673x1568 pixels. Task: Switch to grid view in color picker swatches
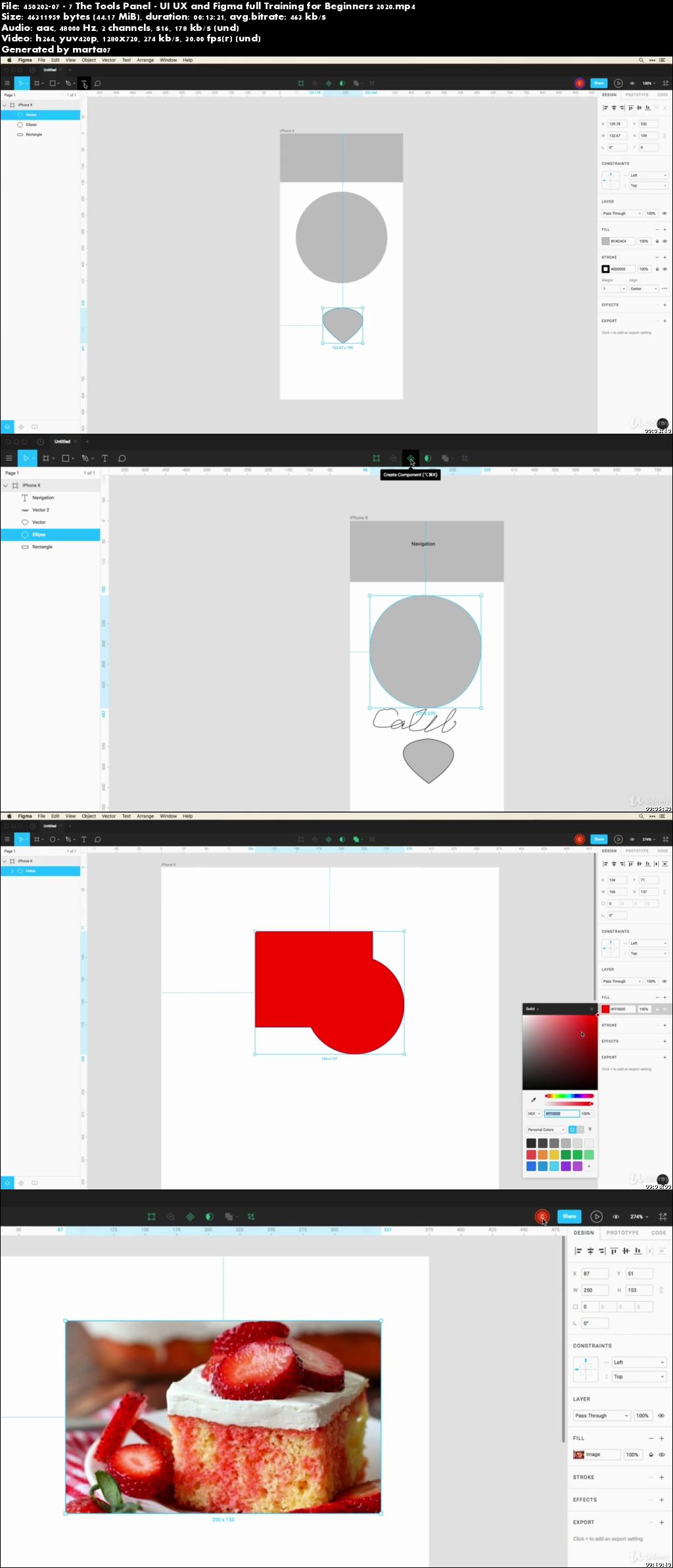click(572, 1130)
